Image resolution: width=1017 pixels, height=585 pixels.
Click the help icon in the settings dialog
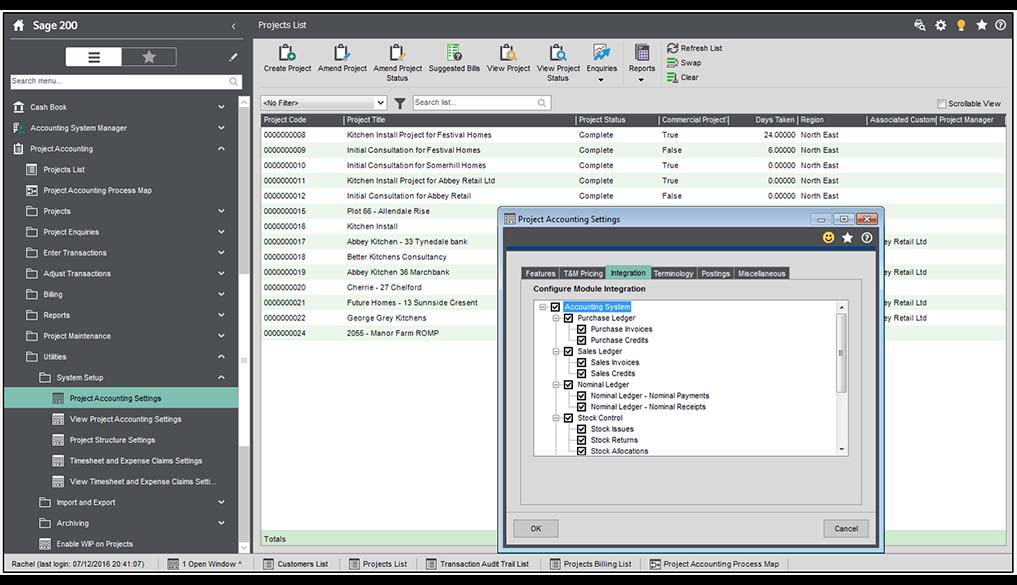(867, 238)
